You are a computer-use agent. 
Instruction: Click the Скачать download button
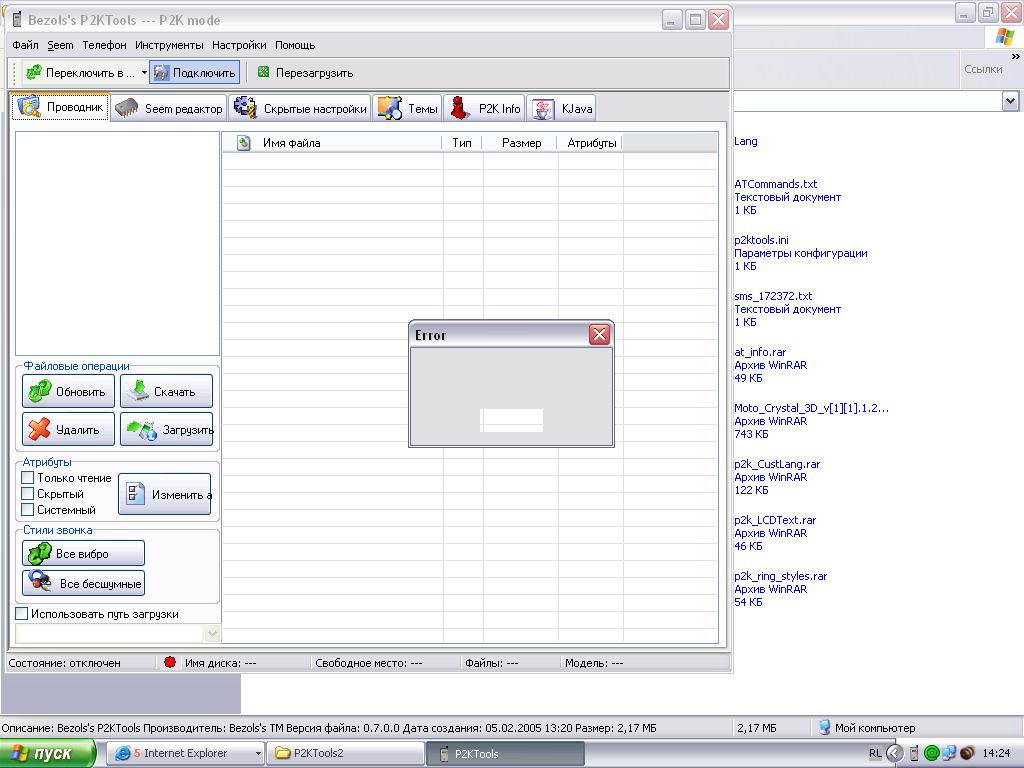click(x=167, y=391)
